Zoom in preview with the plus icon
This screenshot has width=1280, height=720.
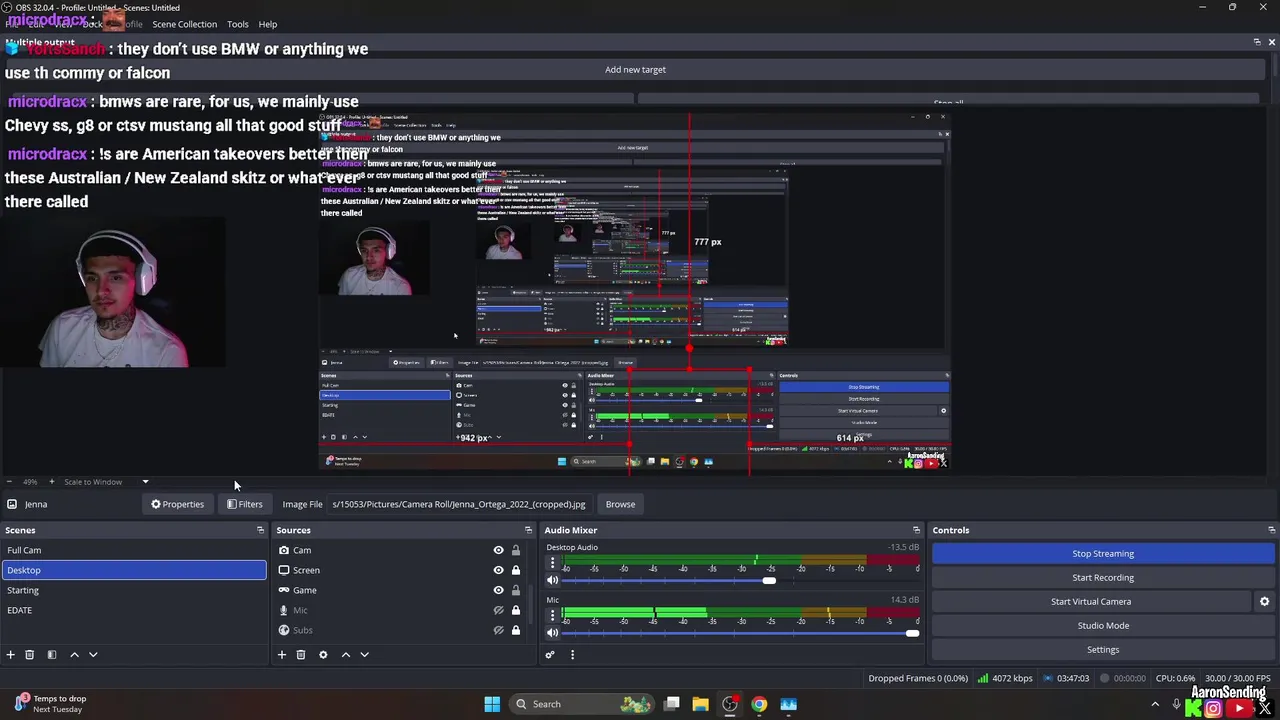[x=52, y=482]
